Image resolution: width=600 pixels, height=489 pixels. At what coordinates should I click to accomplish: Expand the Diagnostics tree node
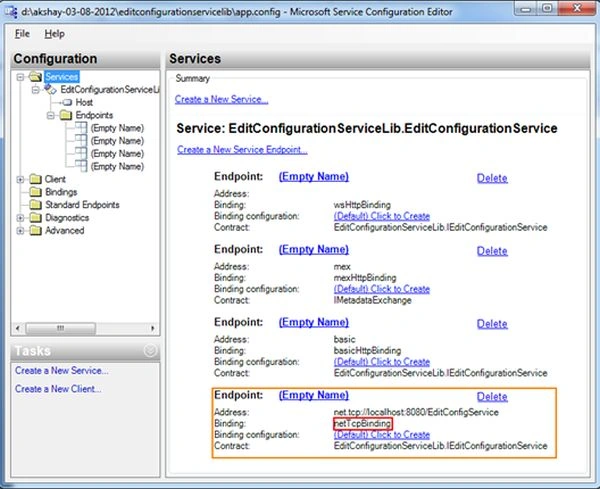20,218
